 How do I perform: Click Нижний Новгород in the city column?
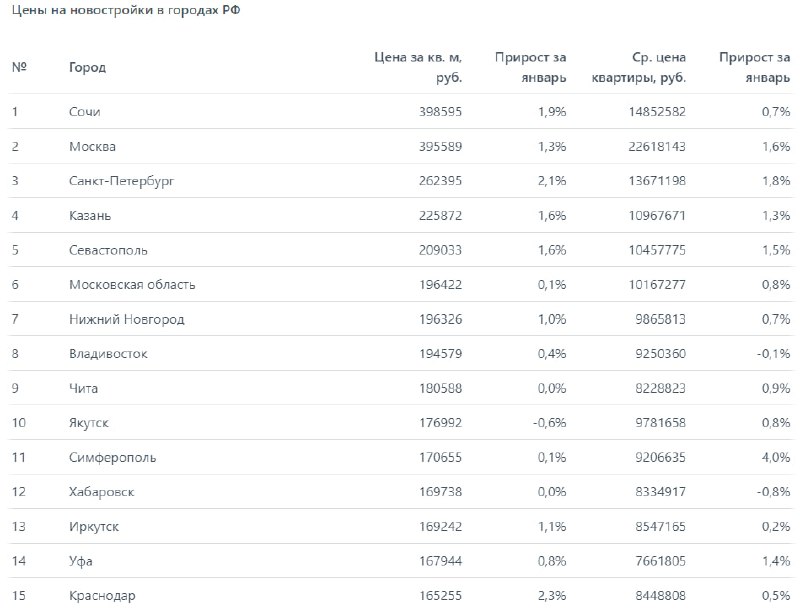point(127,319)
